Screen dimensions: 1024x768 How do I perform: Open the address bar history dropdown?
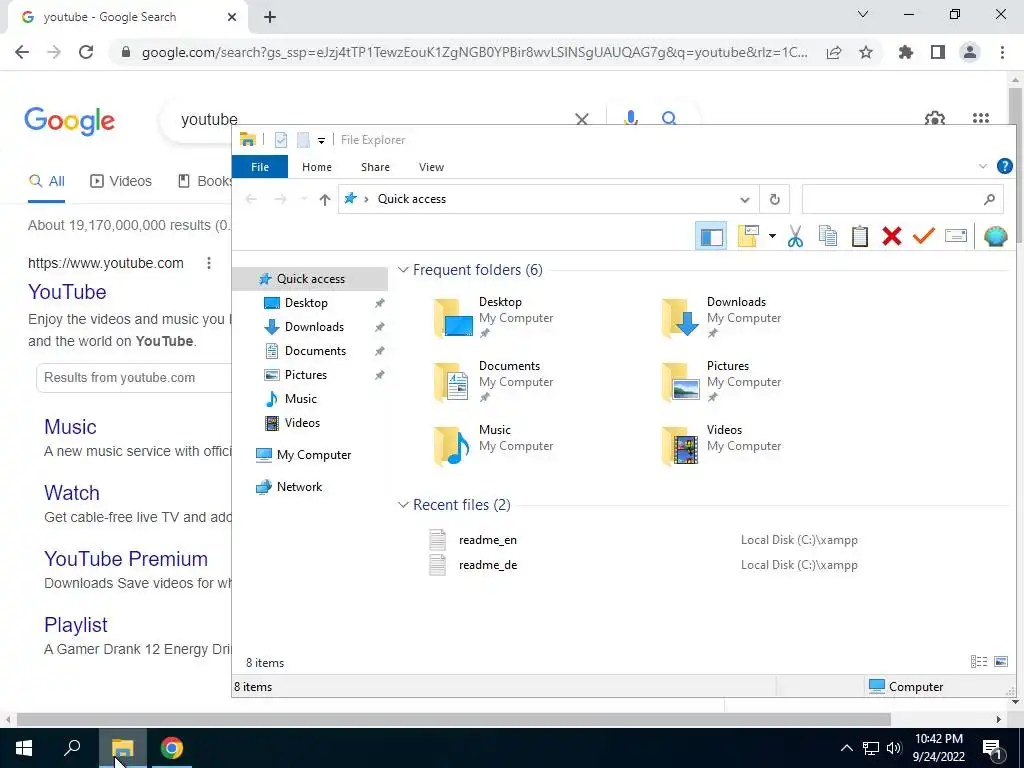tap(744, 199)
